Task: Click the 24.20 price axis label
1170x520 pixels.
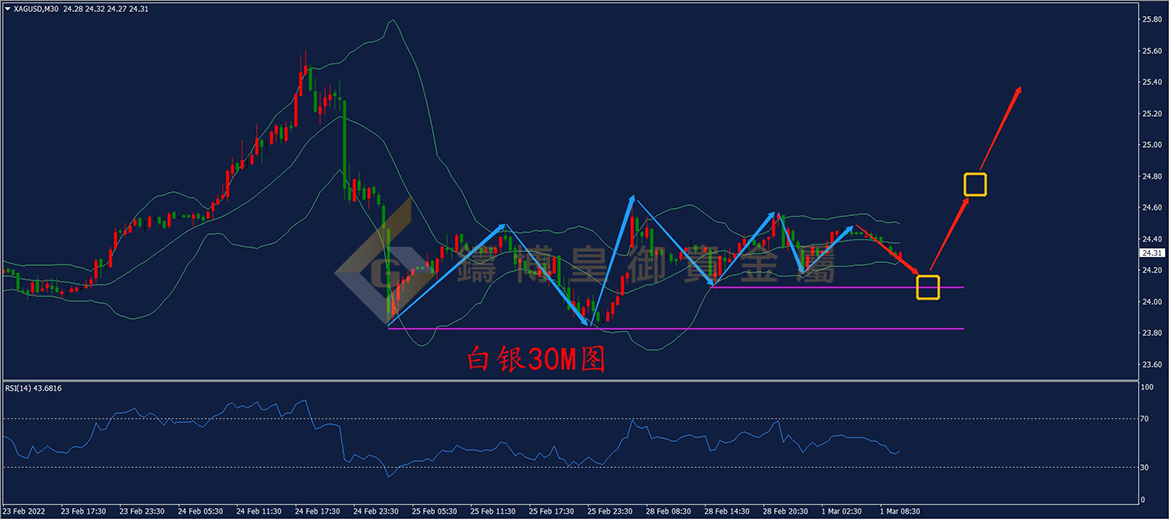Action: click(1150, 270)
